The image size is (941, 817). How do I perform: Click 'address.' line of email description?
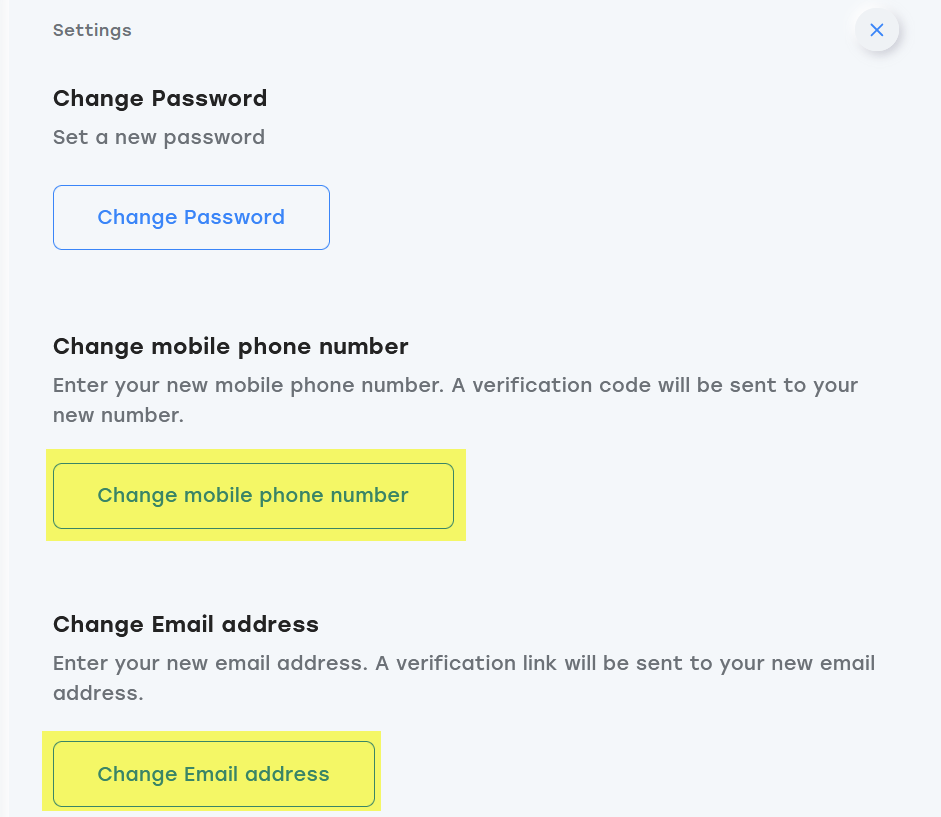(x=98, y=693)
